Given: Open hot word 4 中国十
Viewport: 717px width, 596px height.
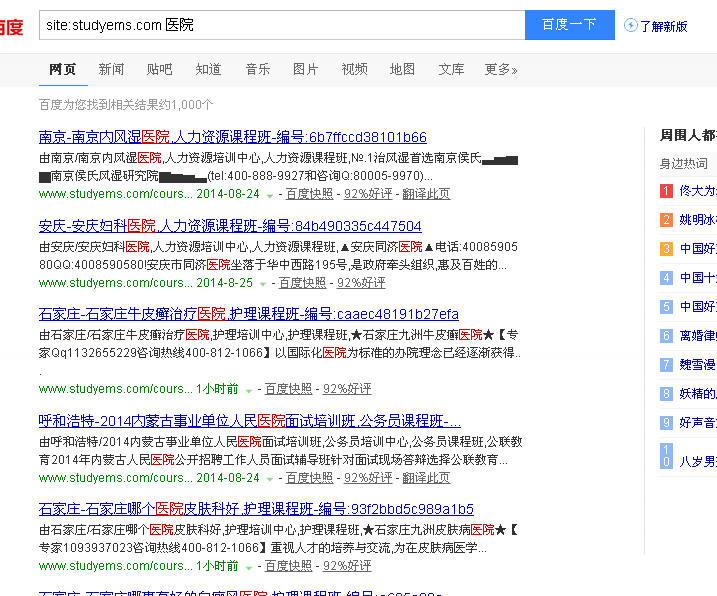Looking at the screenshot, I should tap(698, 278).
